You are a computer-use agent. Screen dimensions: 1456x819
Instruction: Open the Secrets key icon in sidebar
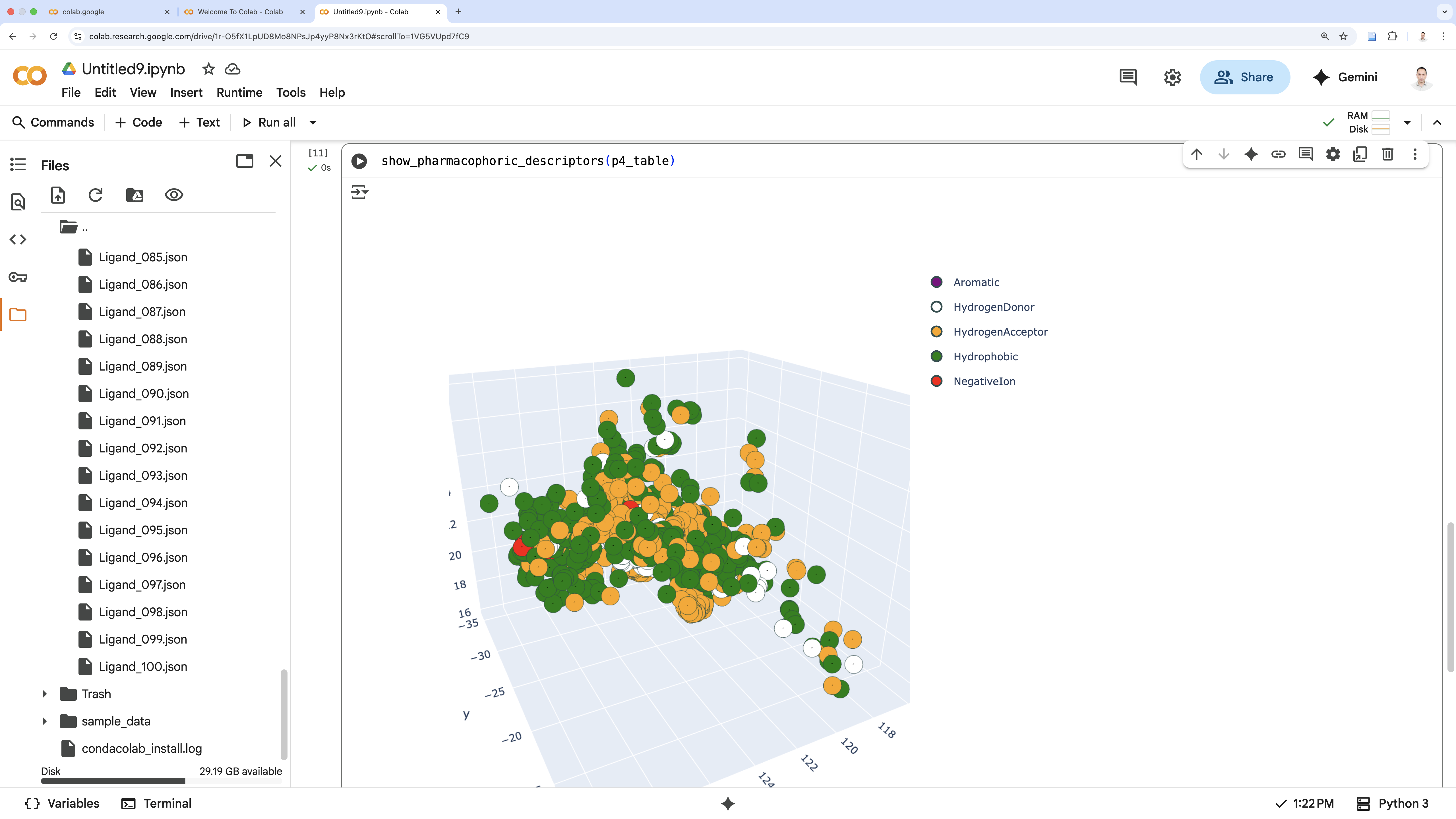coord(18,277)
